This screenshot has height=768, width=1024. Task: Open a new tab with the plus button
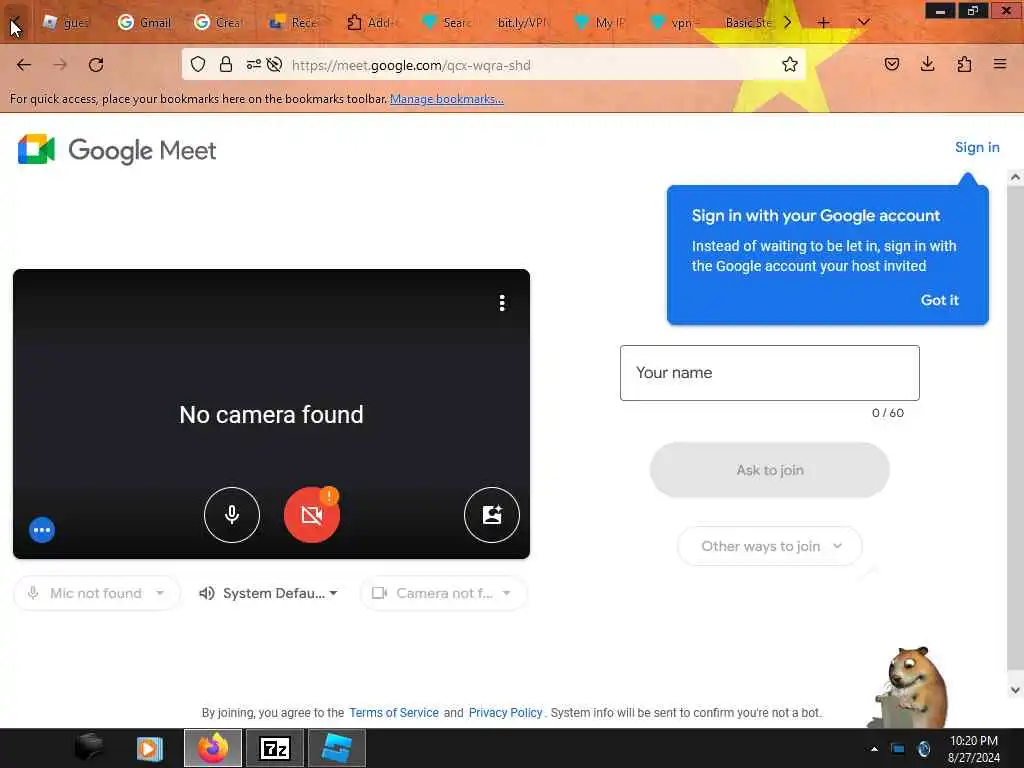(x=824, y=22)
